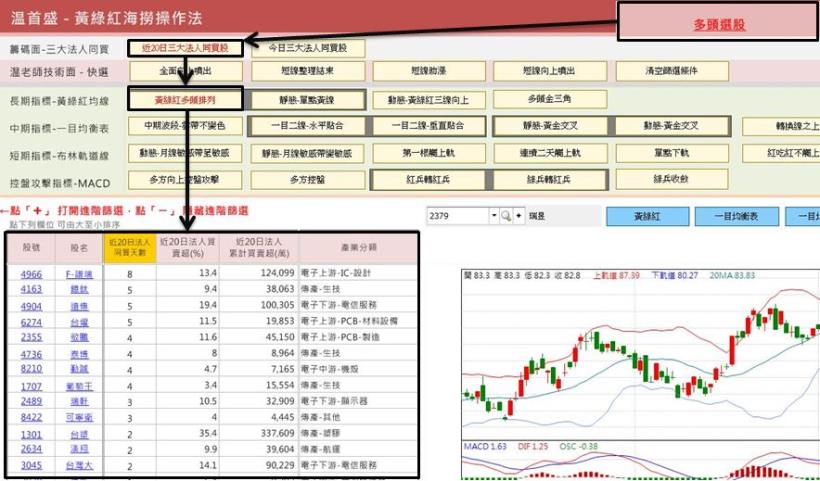This screenshot has height=481, width=820.
Task: Toggle 中期波段-雲帶不變色 filter
Action: 185,126
